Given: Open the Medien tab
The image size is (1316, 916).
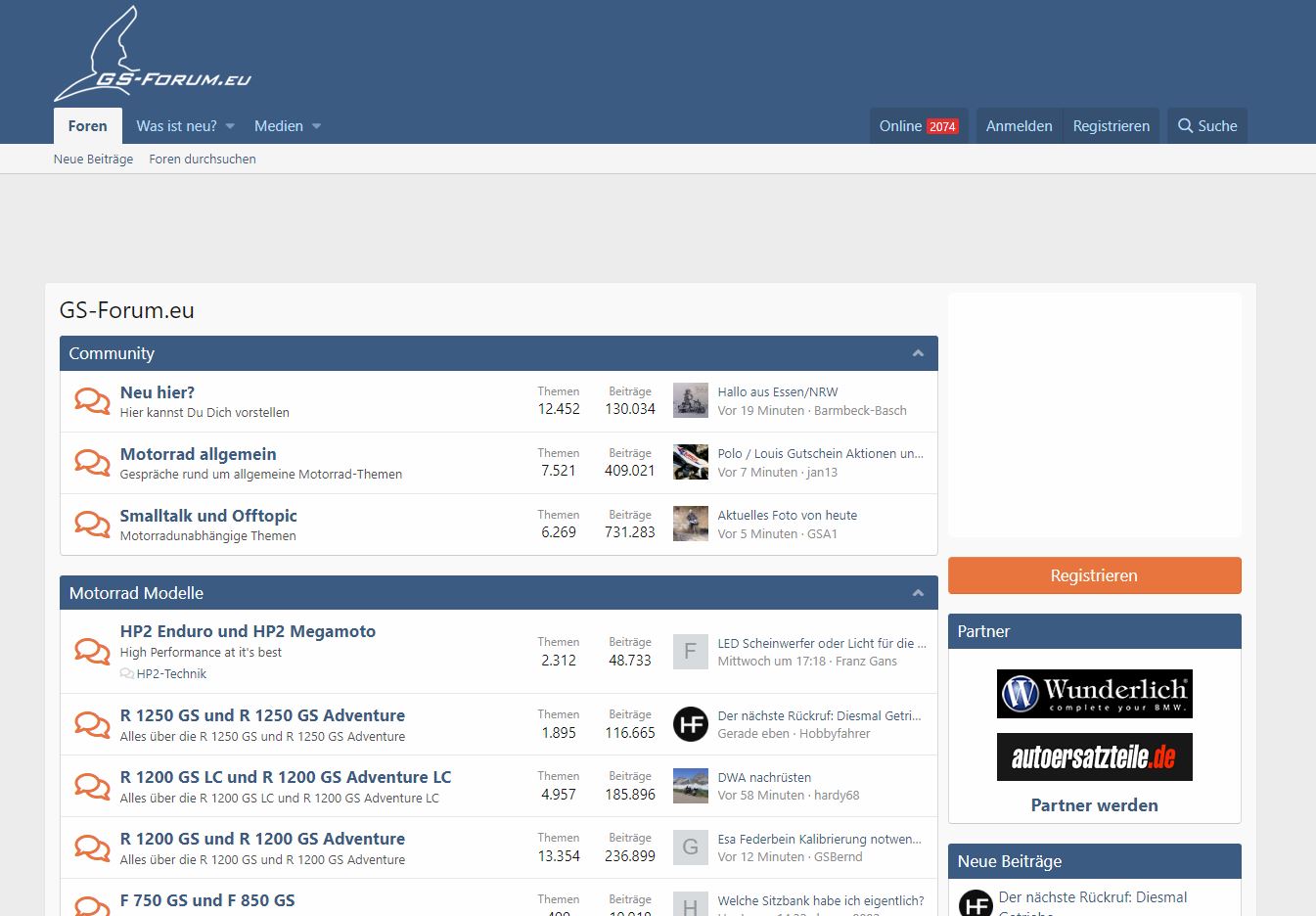Looking at the screenshot, I should click(279, 126).
